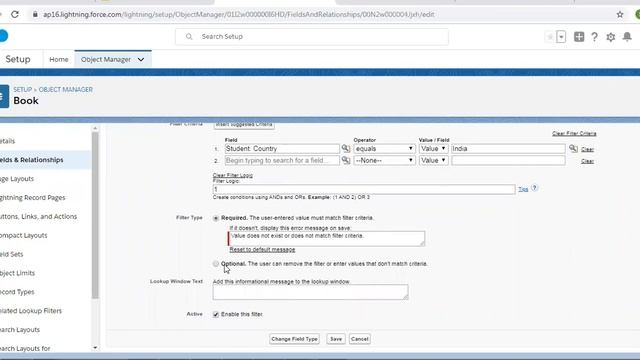This screenshot has width=640, height=360.
Task: Click the search magnifier icon in Search Setup
Action: coord(189,36)
